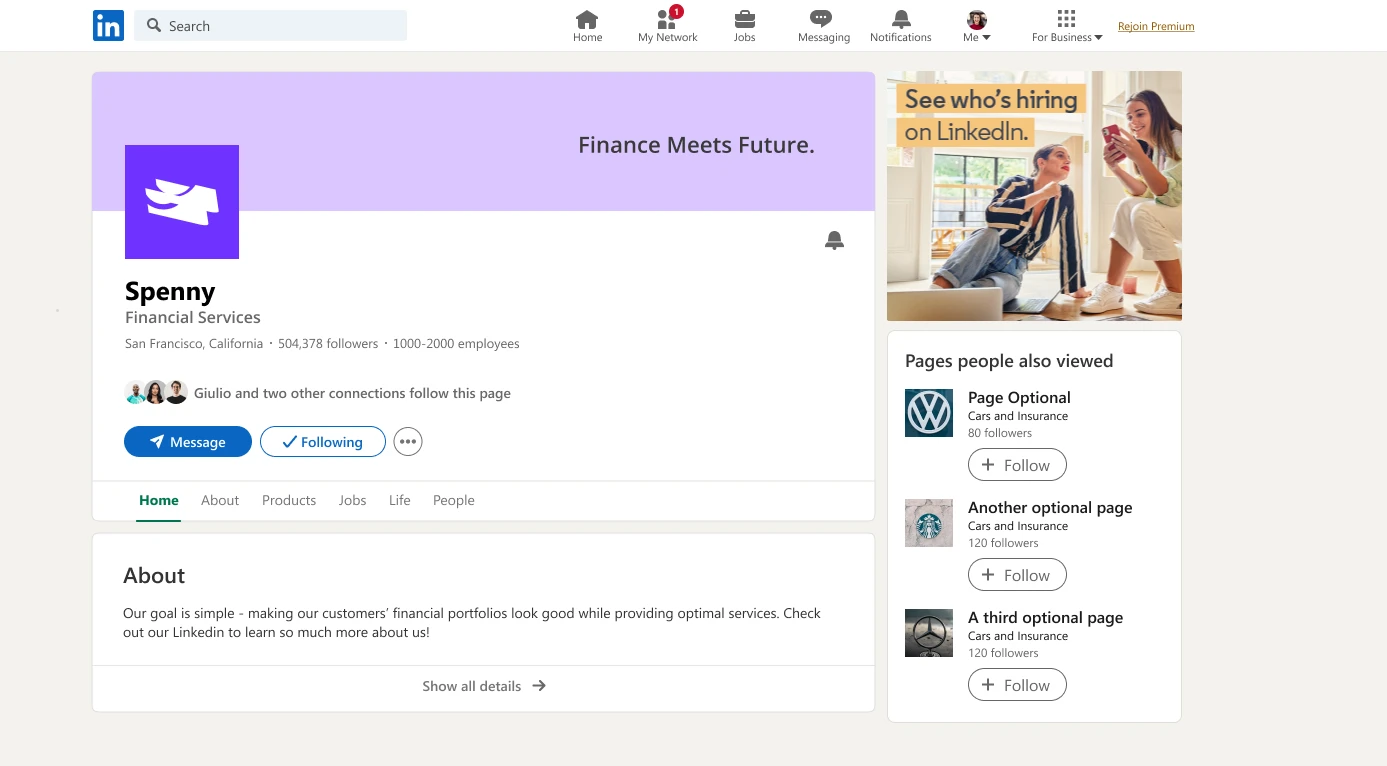Switch to the Life tab
1387x766 pixels.
[400, 500]
